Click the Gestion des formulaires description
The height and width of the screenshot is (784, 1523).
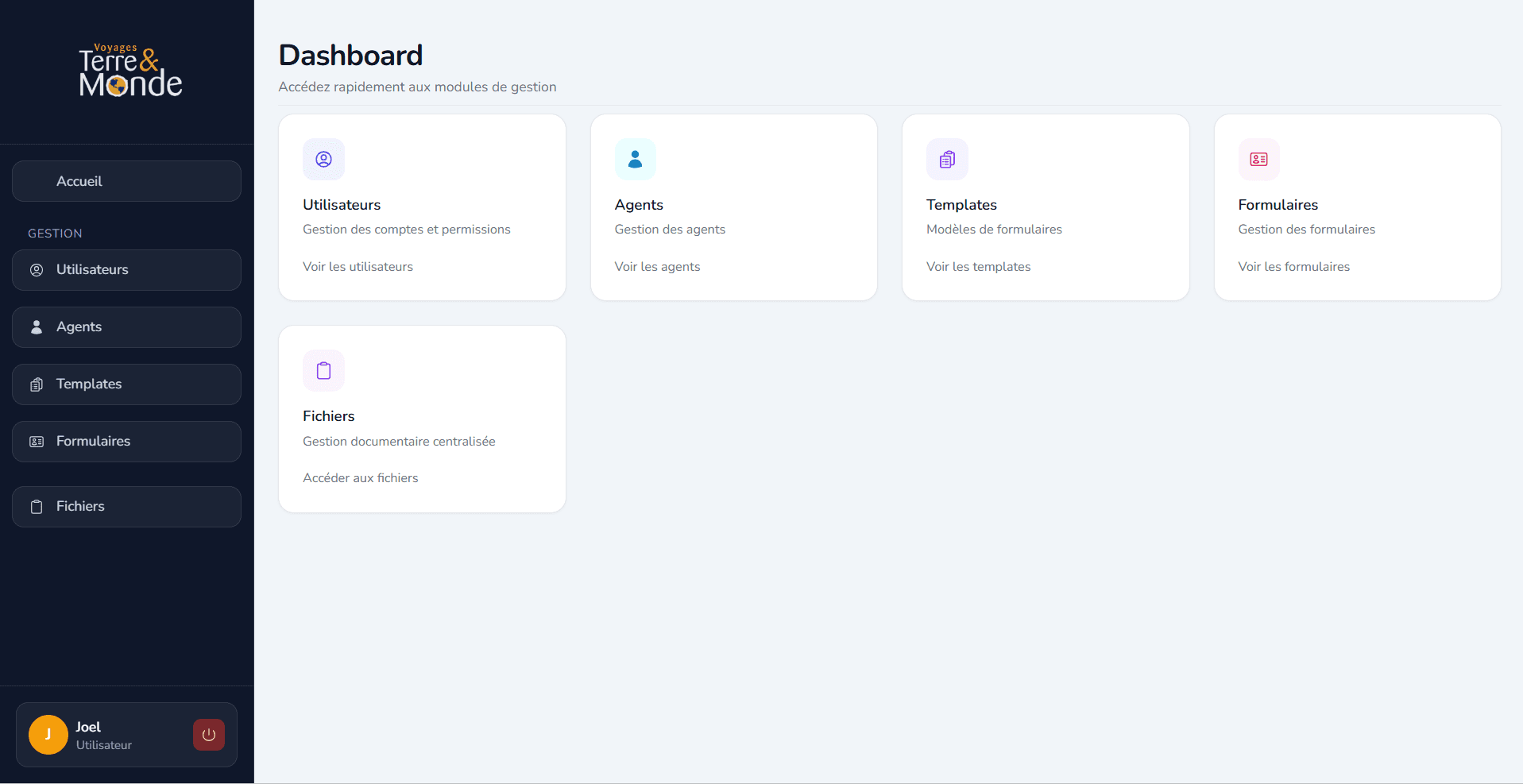1307,230
